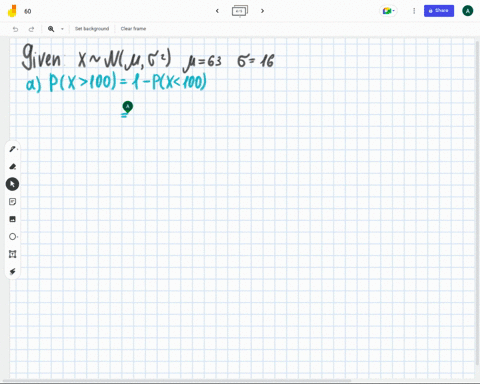
Task: Redo the last action
Action: [x=31, y=29]
